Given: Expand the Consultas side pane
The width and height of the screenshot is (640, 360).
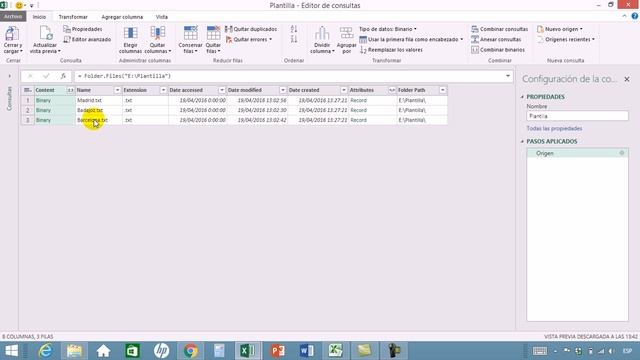Looking at the screenshot, I should coord(9,76).
